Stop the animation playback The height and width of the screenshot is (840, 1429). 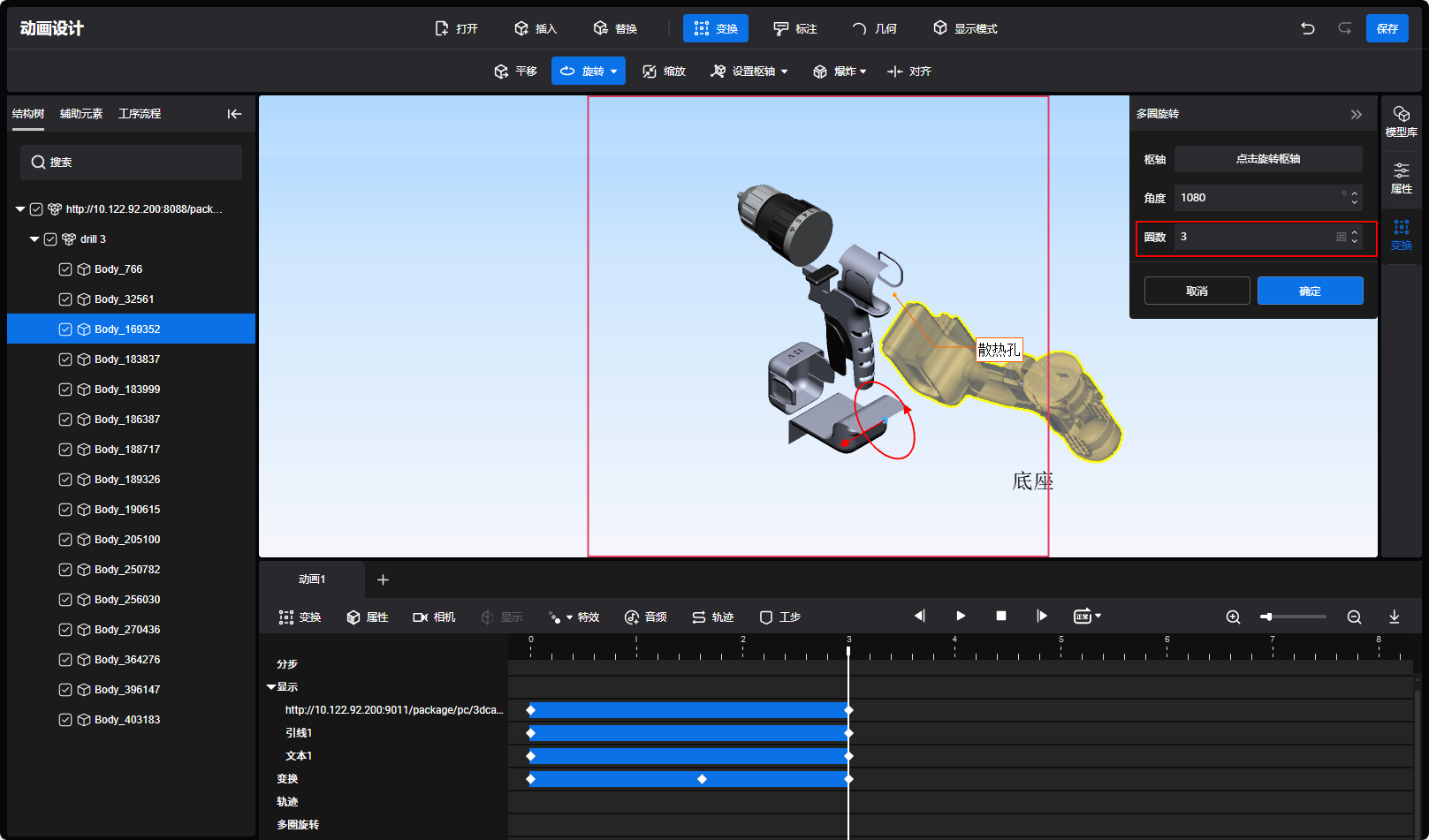[x=1001, y=616]
